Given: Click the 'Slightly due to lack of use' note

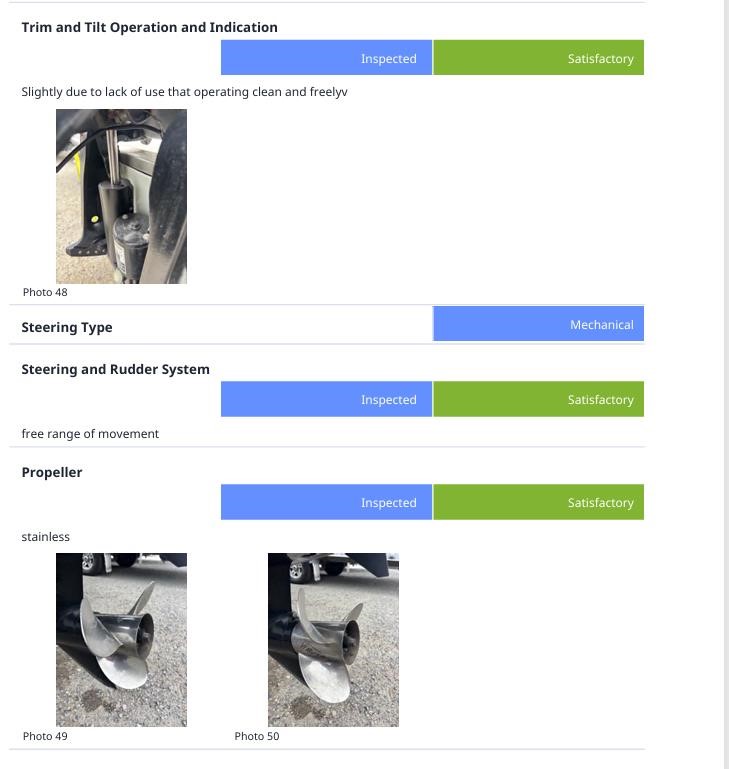Looking at the screenshot, I should tap(185, 92).
